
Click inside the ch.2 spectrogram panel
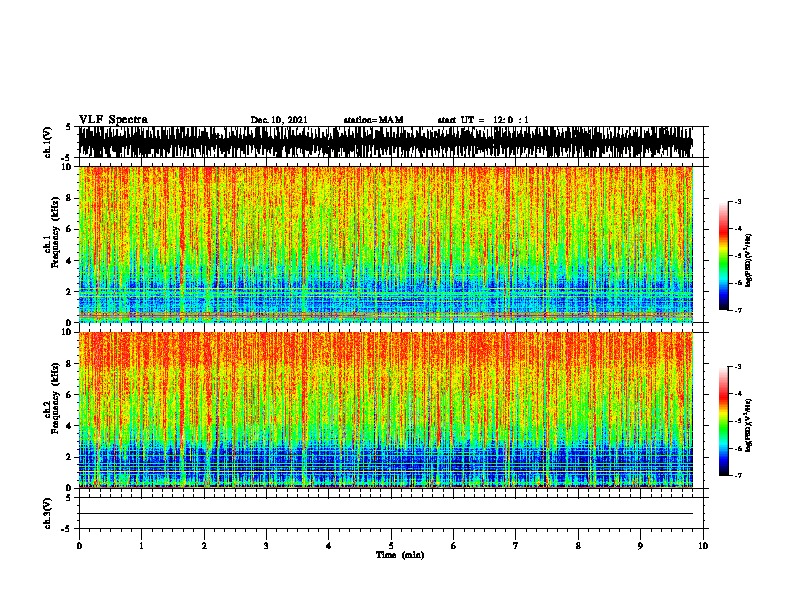click(x=386, y=410)
